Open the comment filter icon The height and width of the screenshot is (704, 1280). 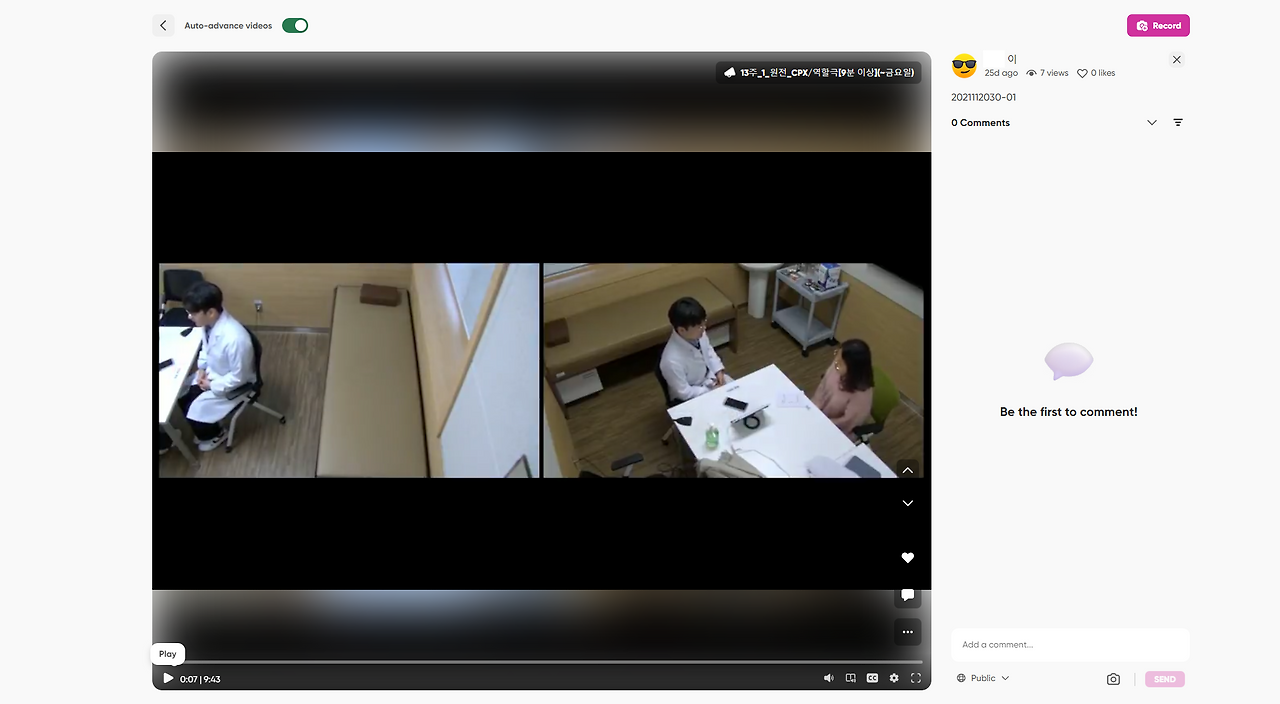(1178, 122)
